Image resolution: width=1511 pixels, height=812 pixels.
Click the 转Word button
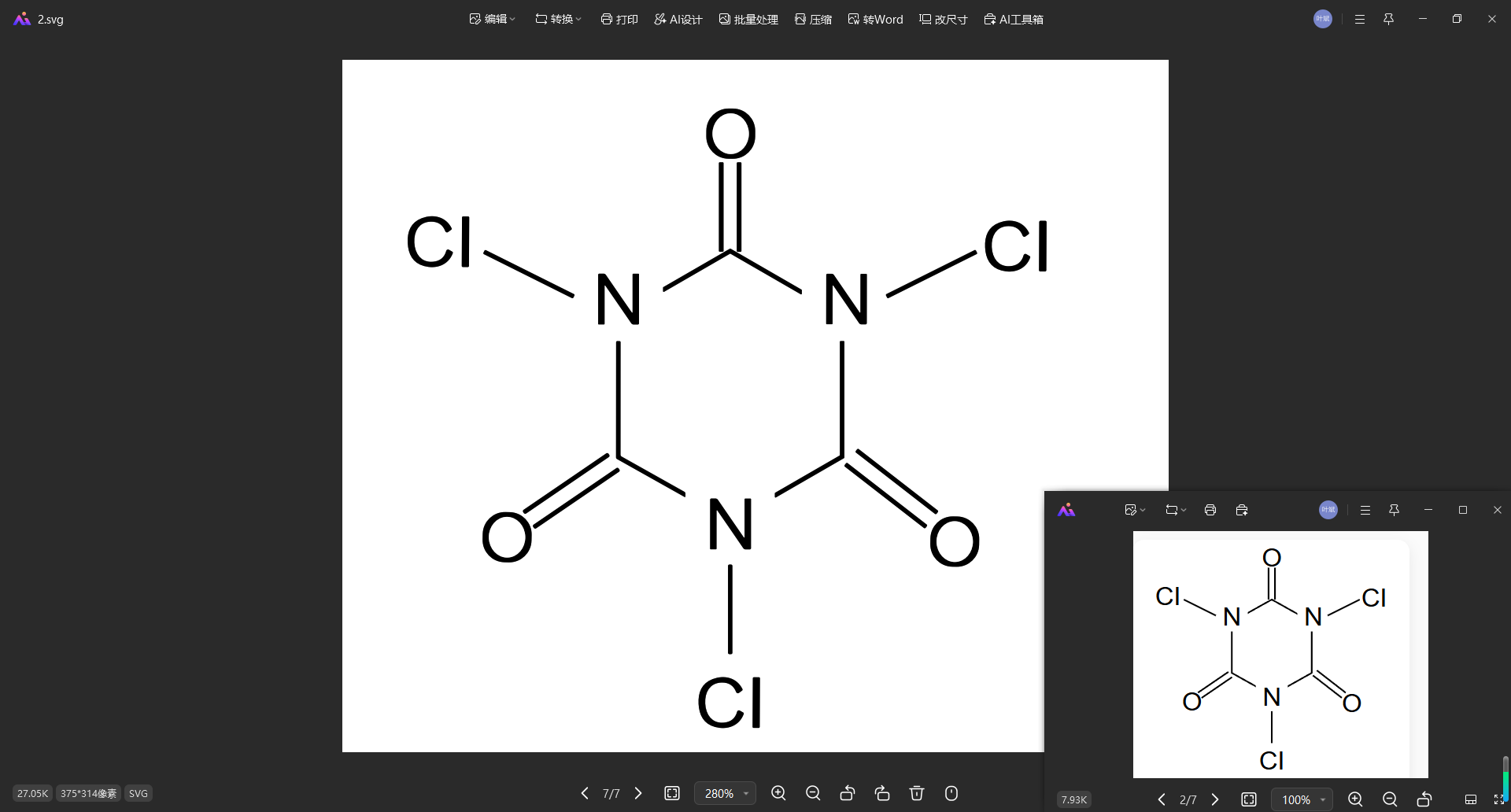pos(875,19)
